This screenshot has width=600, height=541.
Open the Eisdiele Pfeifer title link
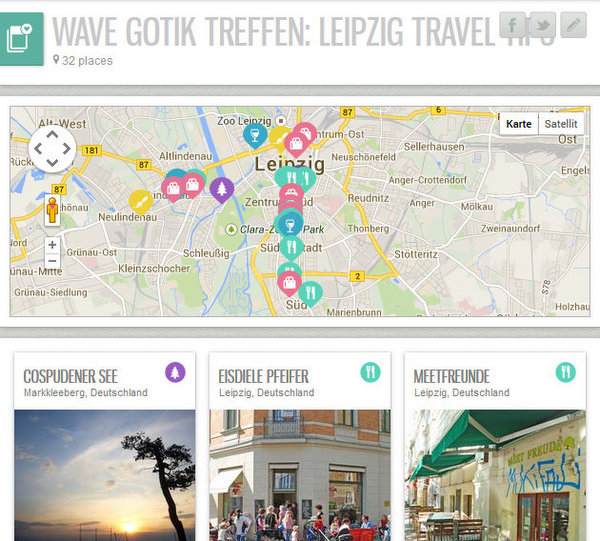tap(263, 376)
